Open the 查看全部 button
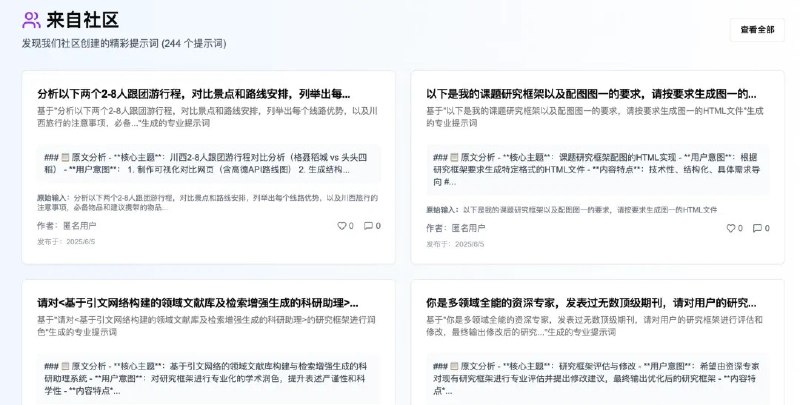The height and width of the screenshot is (405, 800). [x=757, y=30]
